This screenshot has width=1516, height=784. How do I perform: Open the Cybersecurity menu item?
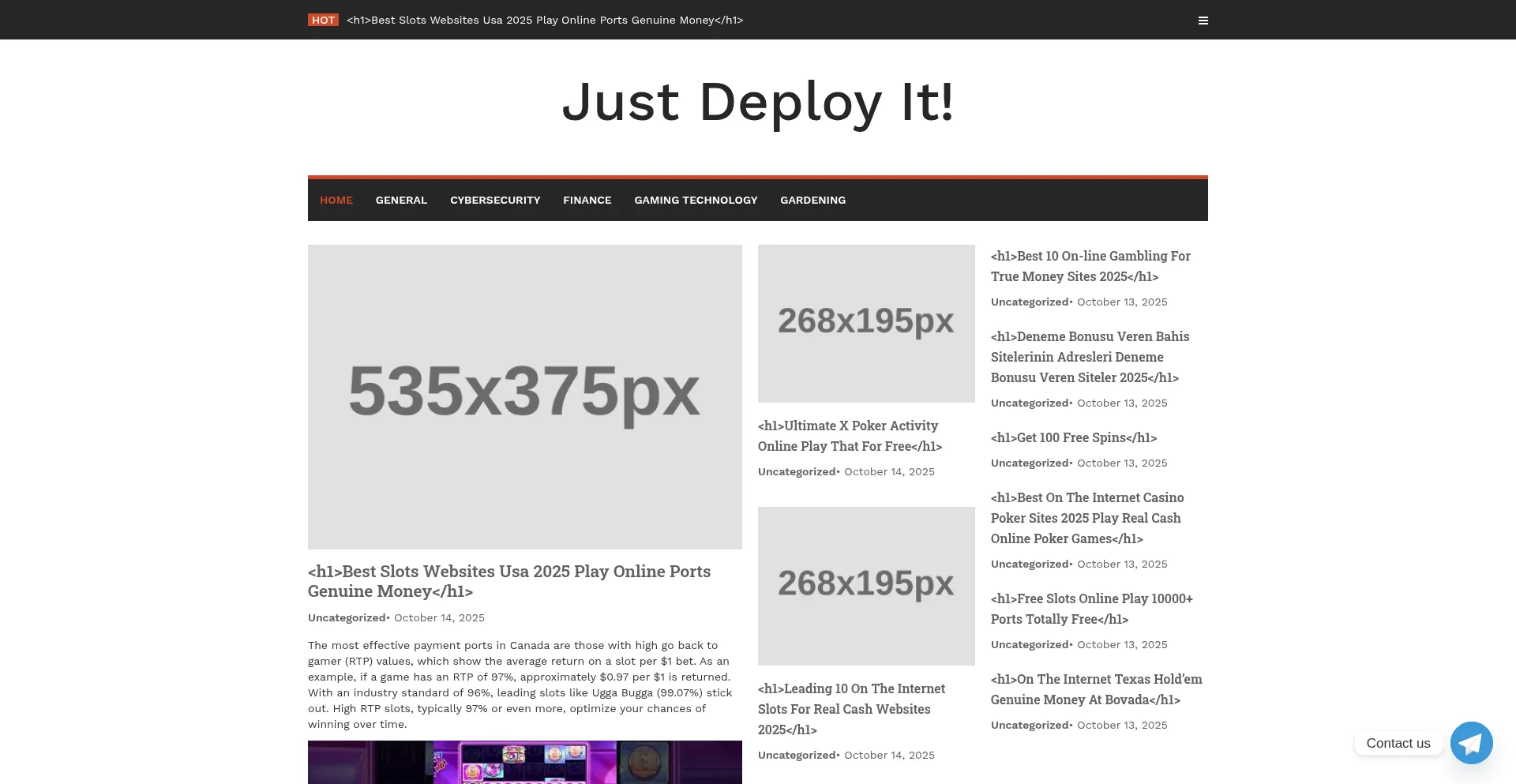point(495,201)
